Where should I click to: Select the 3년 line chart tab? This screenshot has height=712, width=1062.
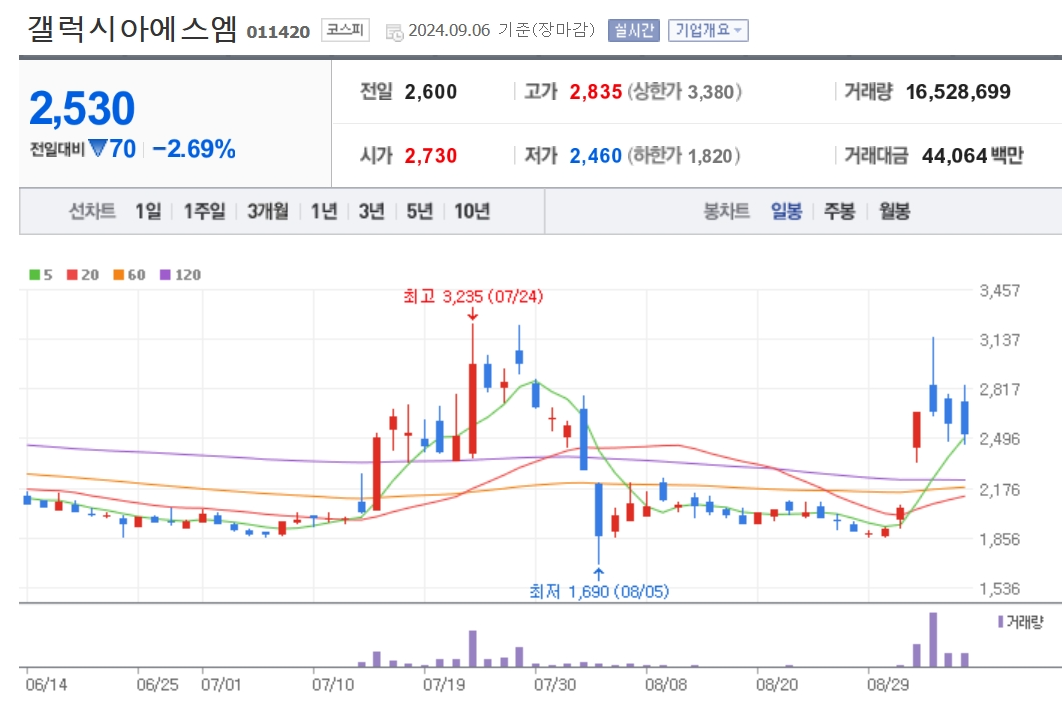click(372, 211)
